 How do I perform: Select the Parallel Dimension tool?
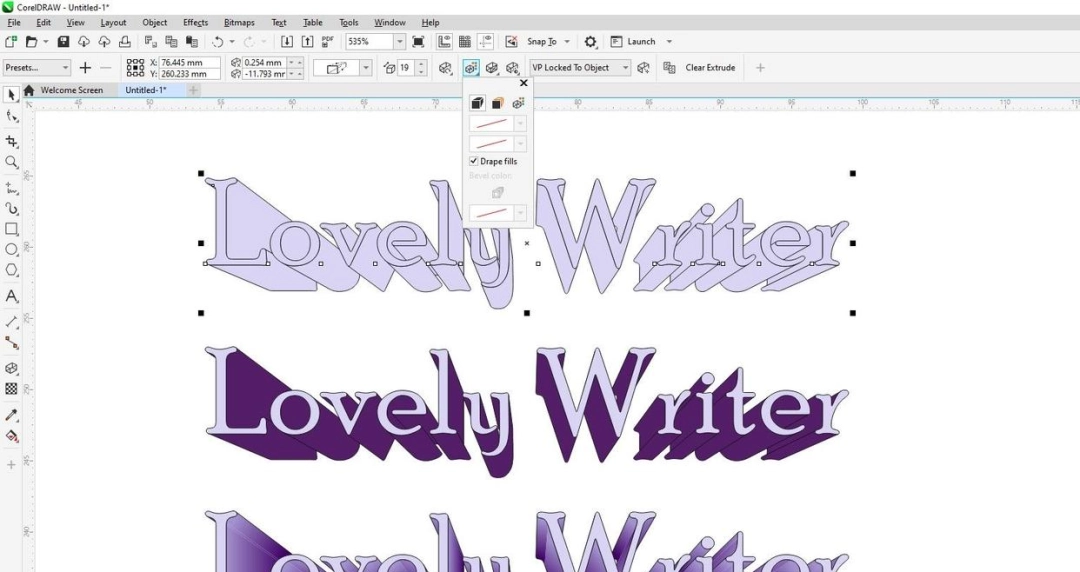click(x=11, y=322)
